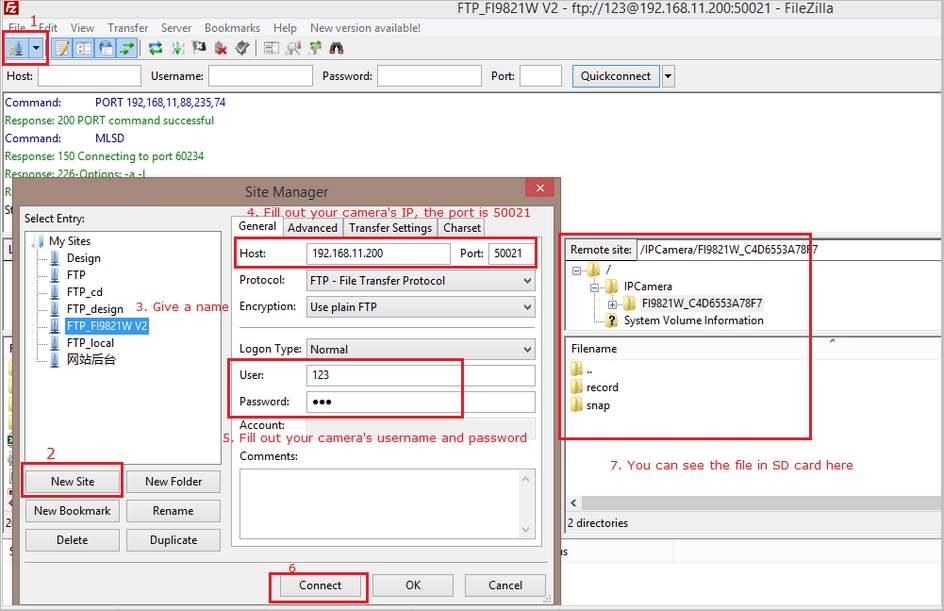Click the Delete button
The height and width of the screenshot is (611, 944).
click(72, 540)
